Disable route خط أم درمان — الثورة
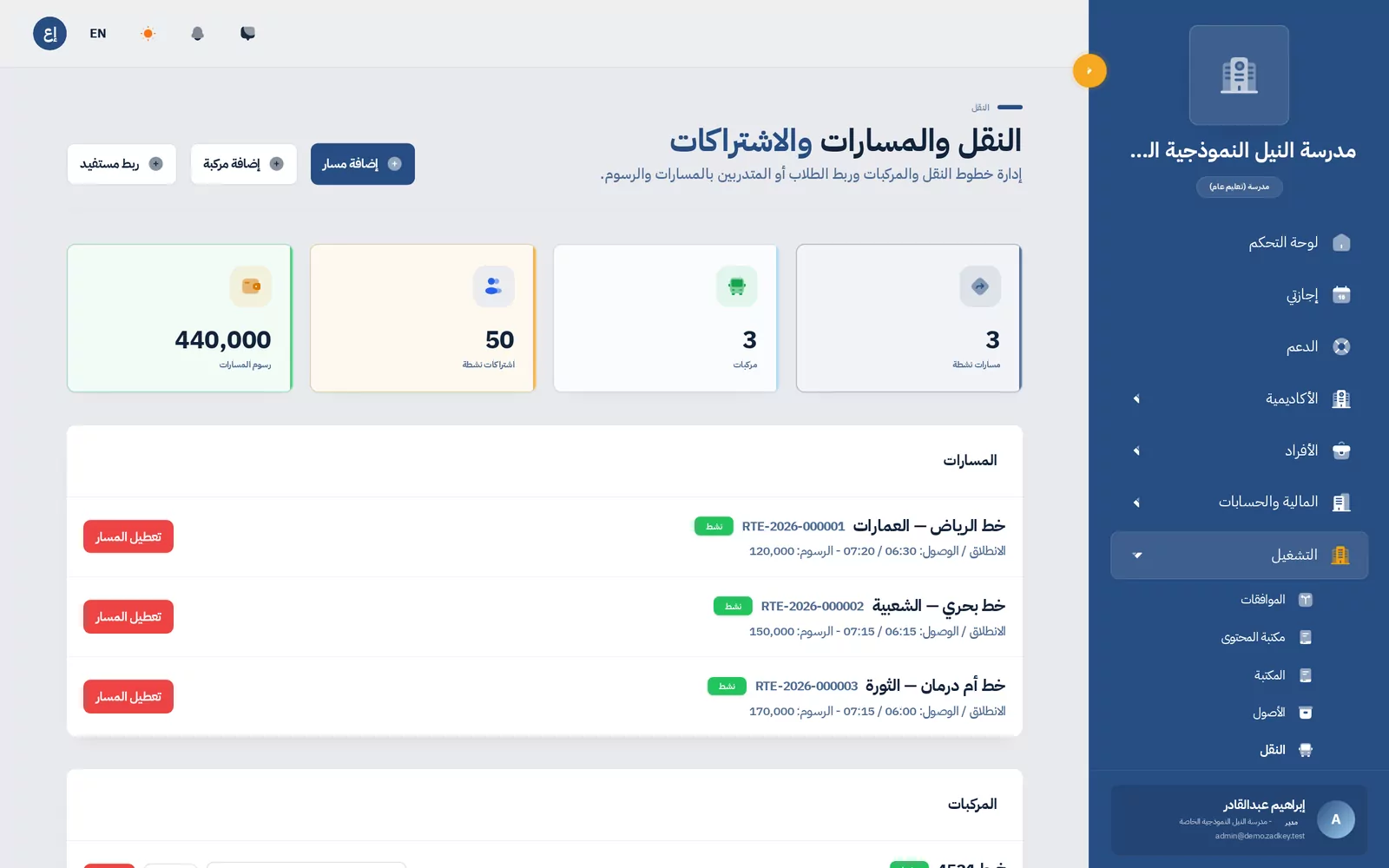The width and height of the screenshot is (1389, 868). tap(128, 696)
